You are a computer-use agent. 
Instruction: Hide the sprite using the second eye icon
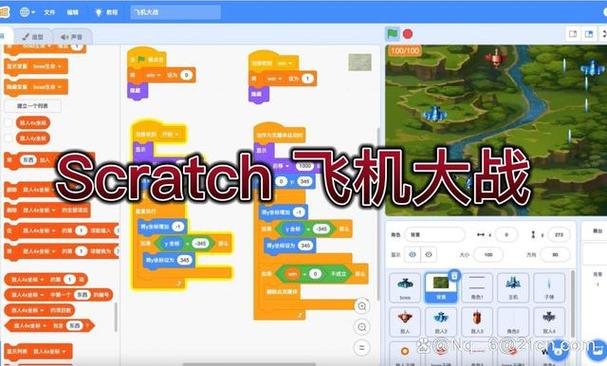429,254
